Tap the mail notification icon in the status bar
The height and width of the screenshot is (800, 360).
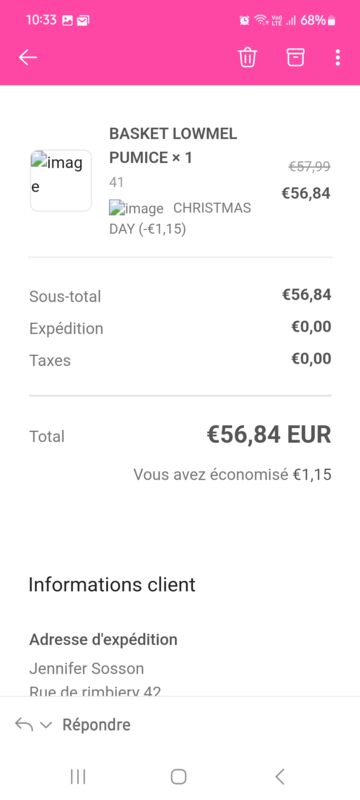pyautogui.click(x=83, y=20)
